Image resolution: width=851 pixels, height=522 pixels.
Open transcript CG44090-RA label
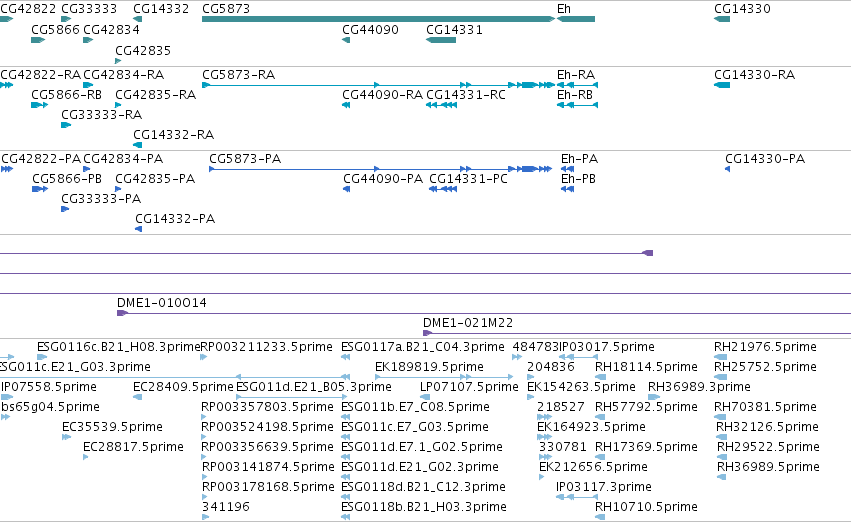382,94
